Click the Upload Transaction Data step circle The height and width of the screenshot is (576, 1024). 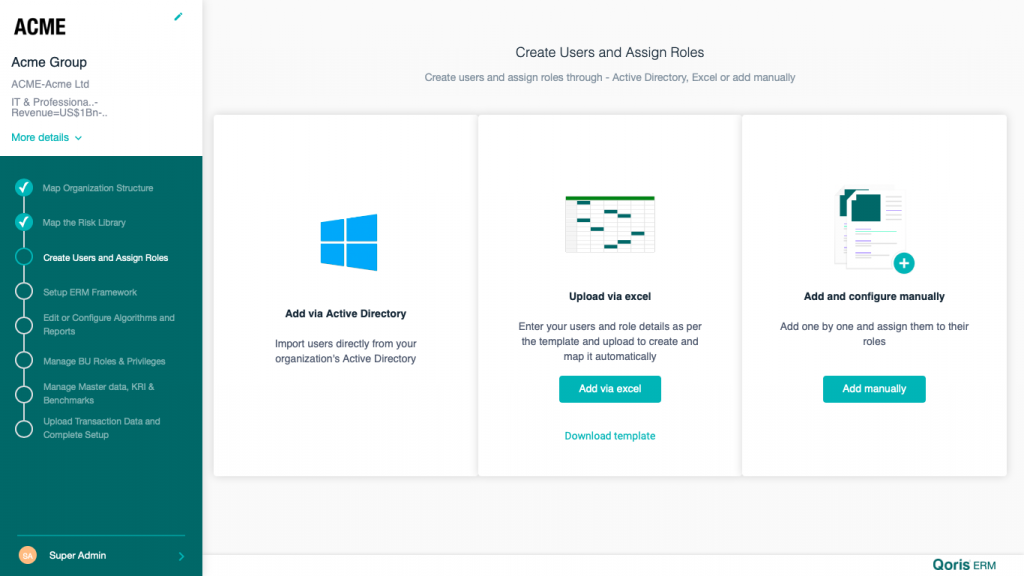[x=24, y=429]
